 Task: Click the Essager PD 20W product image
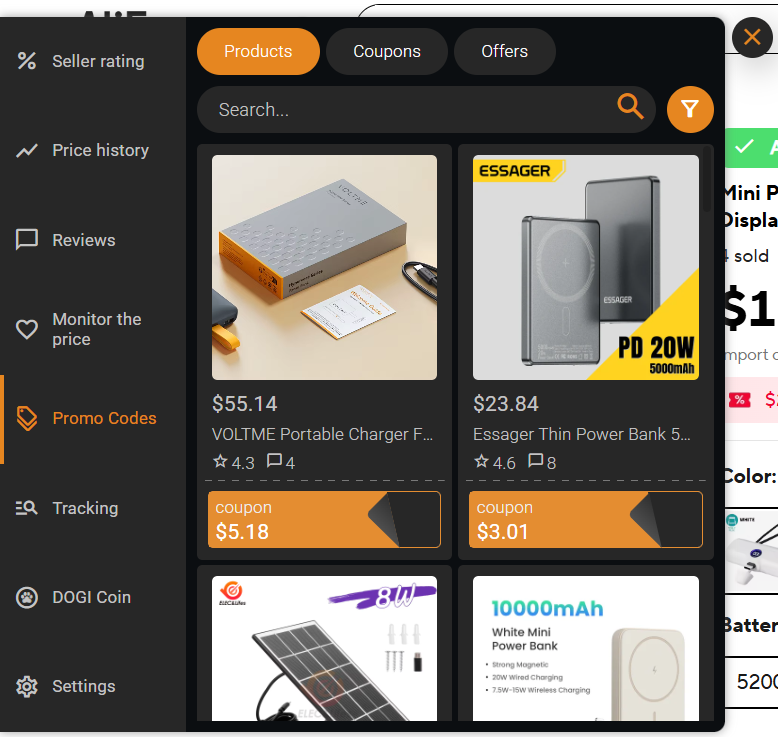coord(585,268)
